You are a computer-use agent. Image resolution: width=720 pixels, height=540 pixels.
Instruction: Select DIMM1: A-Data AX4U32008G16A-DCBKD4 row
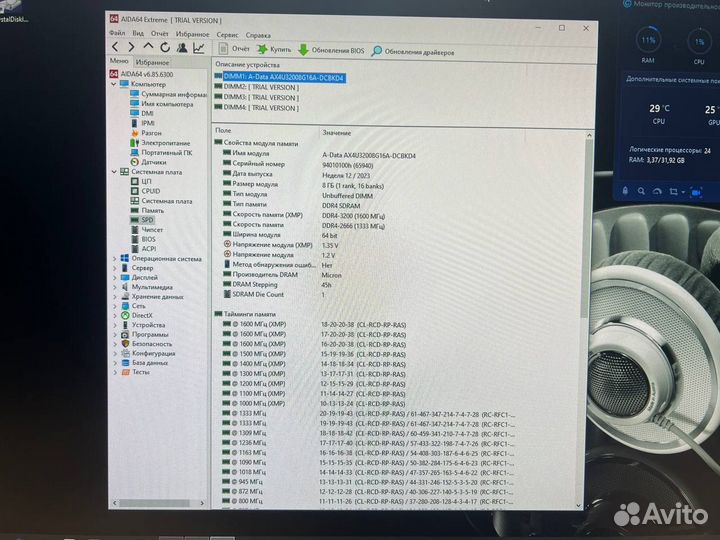[280, 77]
